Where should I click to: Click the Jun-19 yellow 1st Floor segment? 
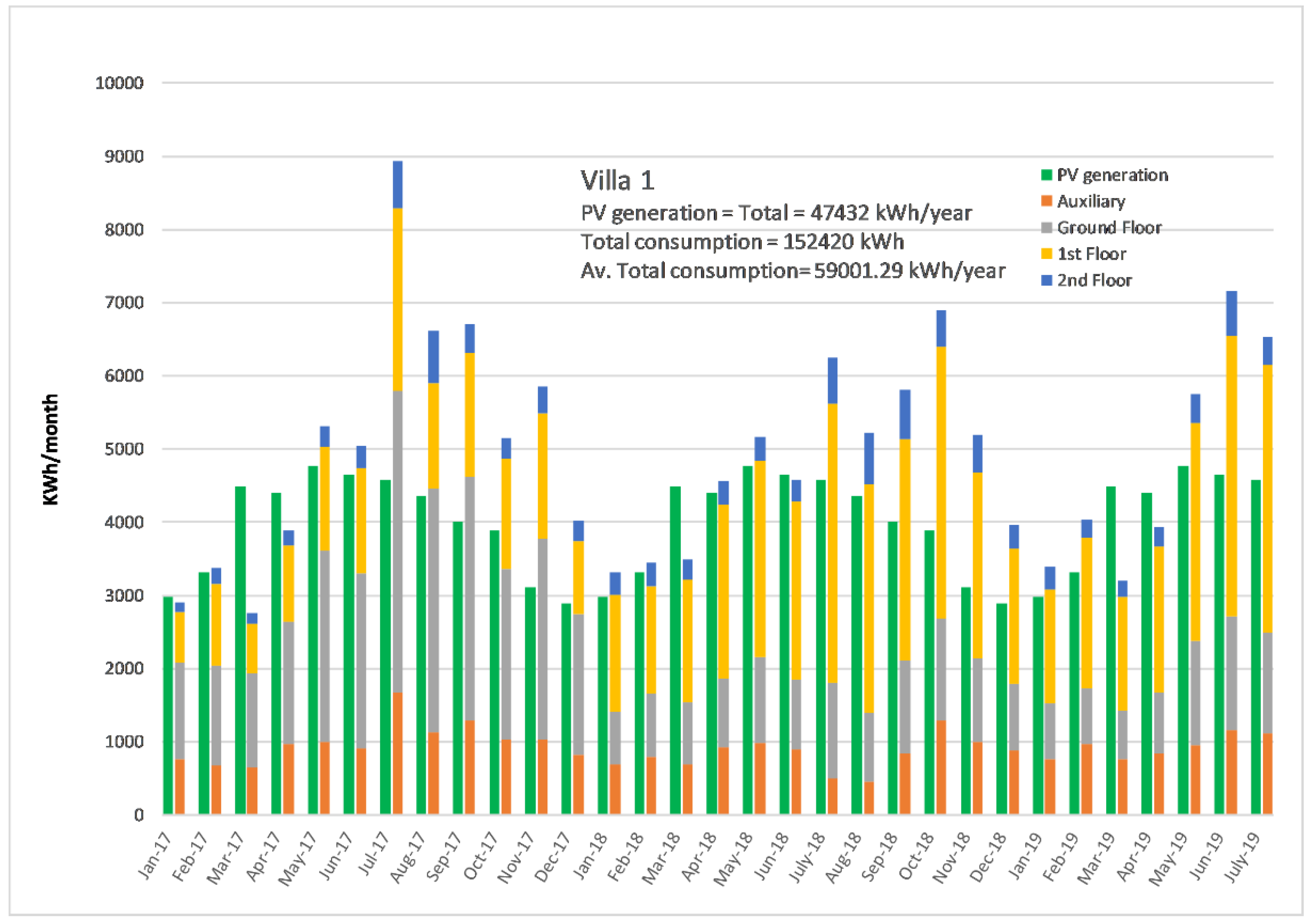[1231, 476]
